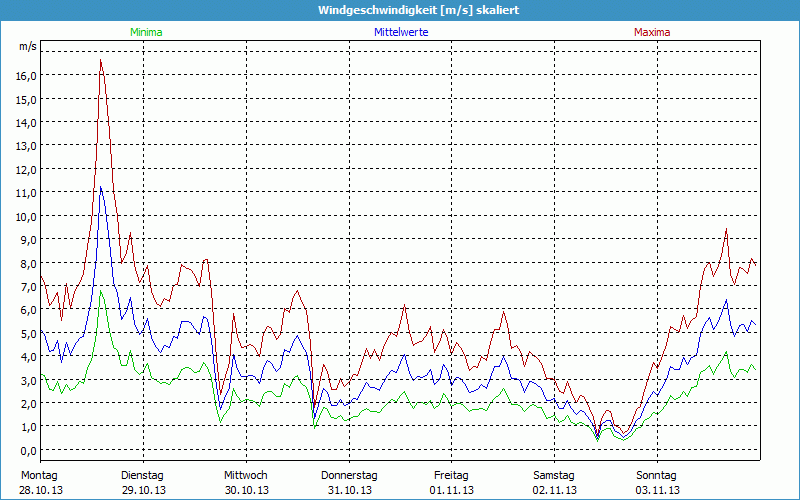Click the blue Mittelwerte peak near 11 m/s
Viewport: 800px width, 500px height.
click(101, 187)
